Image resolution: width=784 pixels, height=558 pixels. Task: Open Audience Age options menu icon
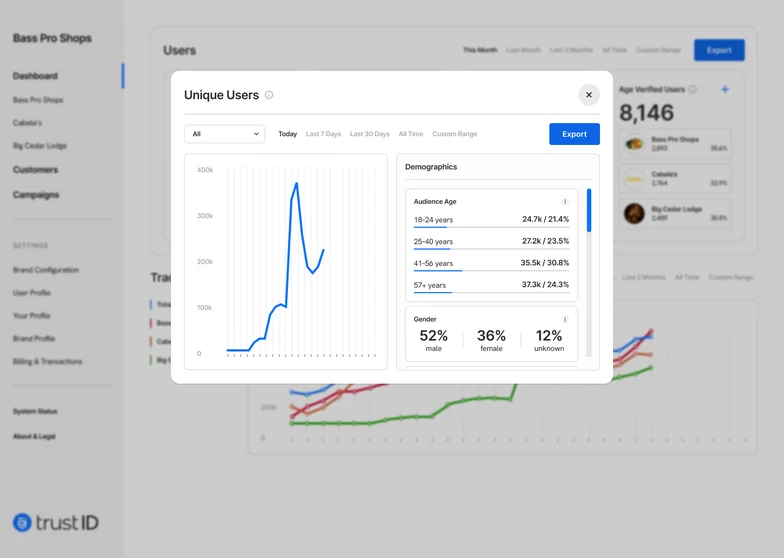pos(564,202)
